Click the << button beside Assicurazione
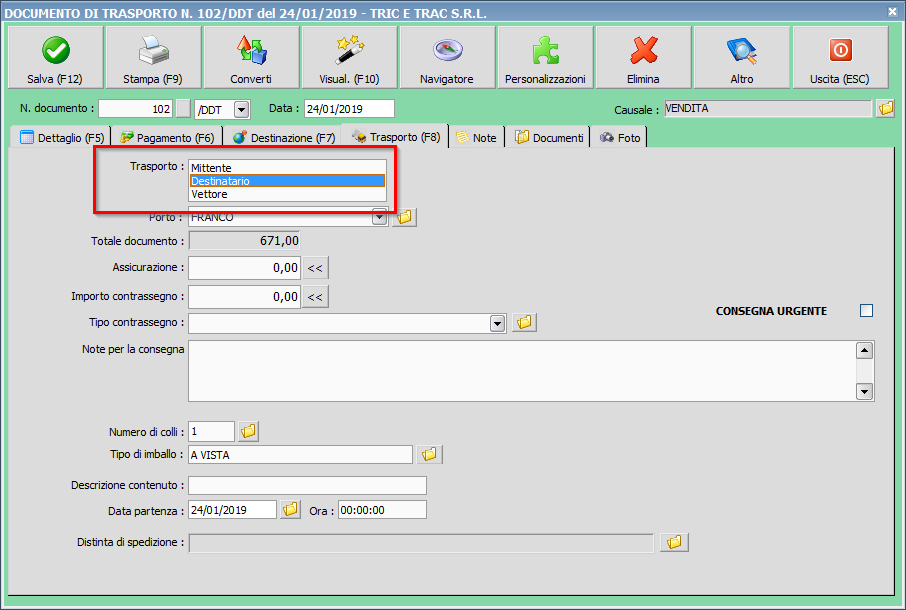The width and height of the screenshot is (906, 610). pos(315,268)
